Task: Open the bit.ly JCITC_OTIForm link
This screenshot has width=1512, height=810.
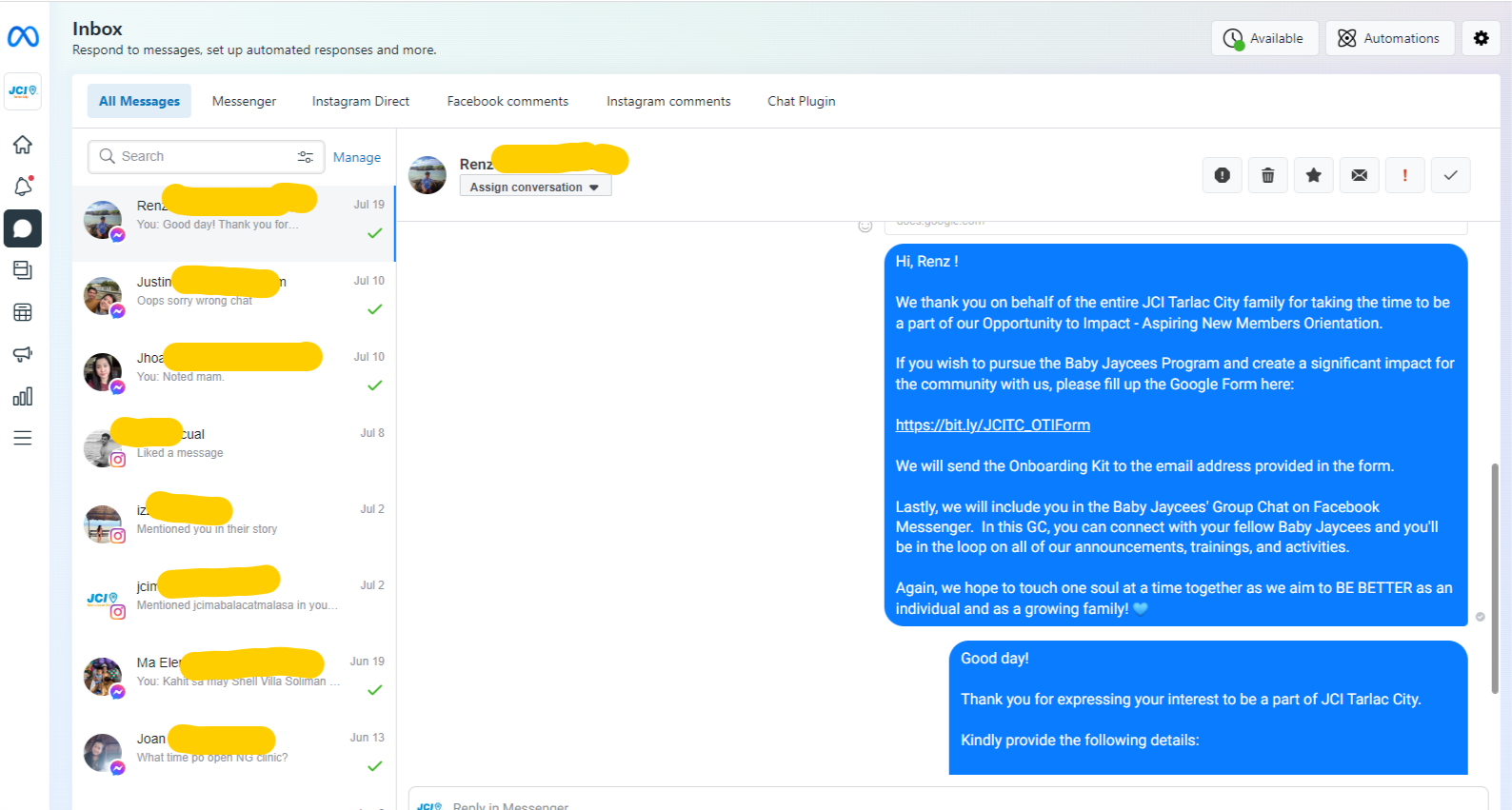Action: pos(992,425)
